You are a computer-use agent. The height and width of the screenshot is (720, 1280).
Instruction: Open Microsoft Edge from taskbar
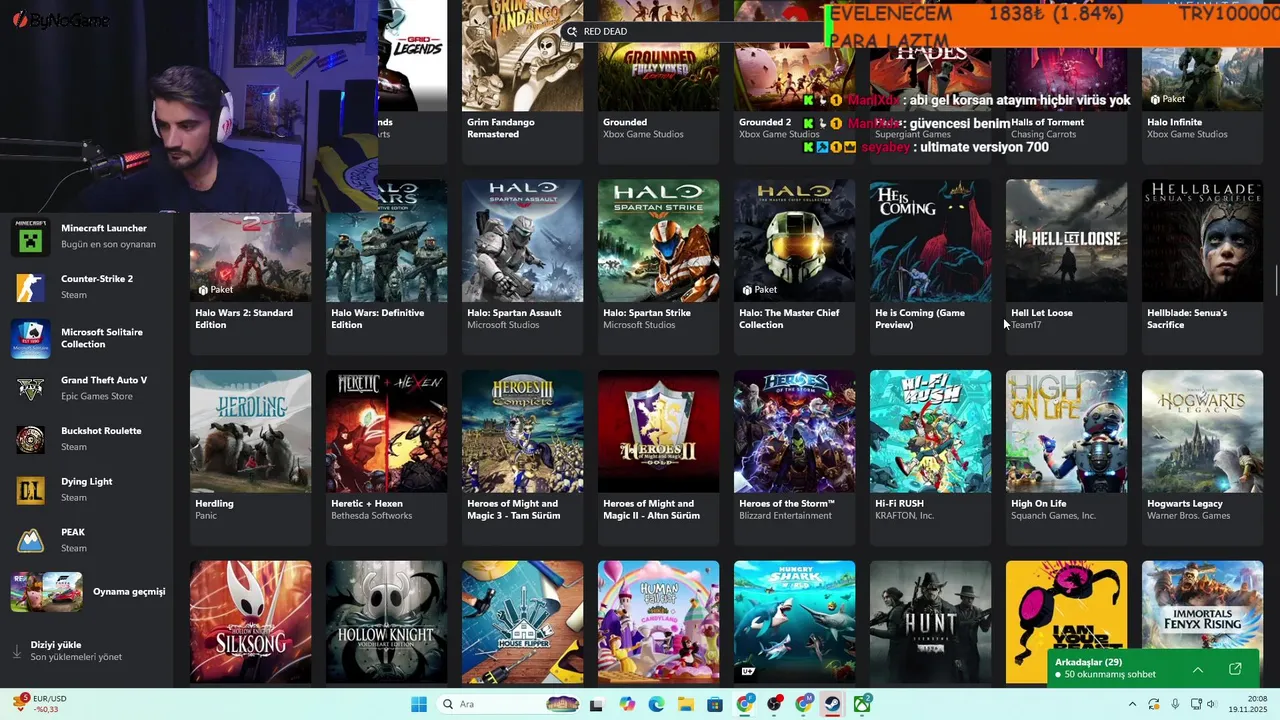(657, 704)
